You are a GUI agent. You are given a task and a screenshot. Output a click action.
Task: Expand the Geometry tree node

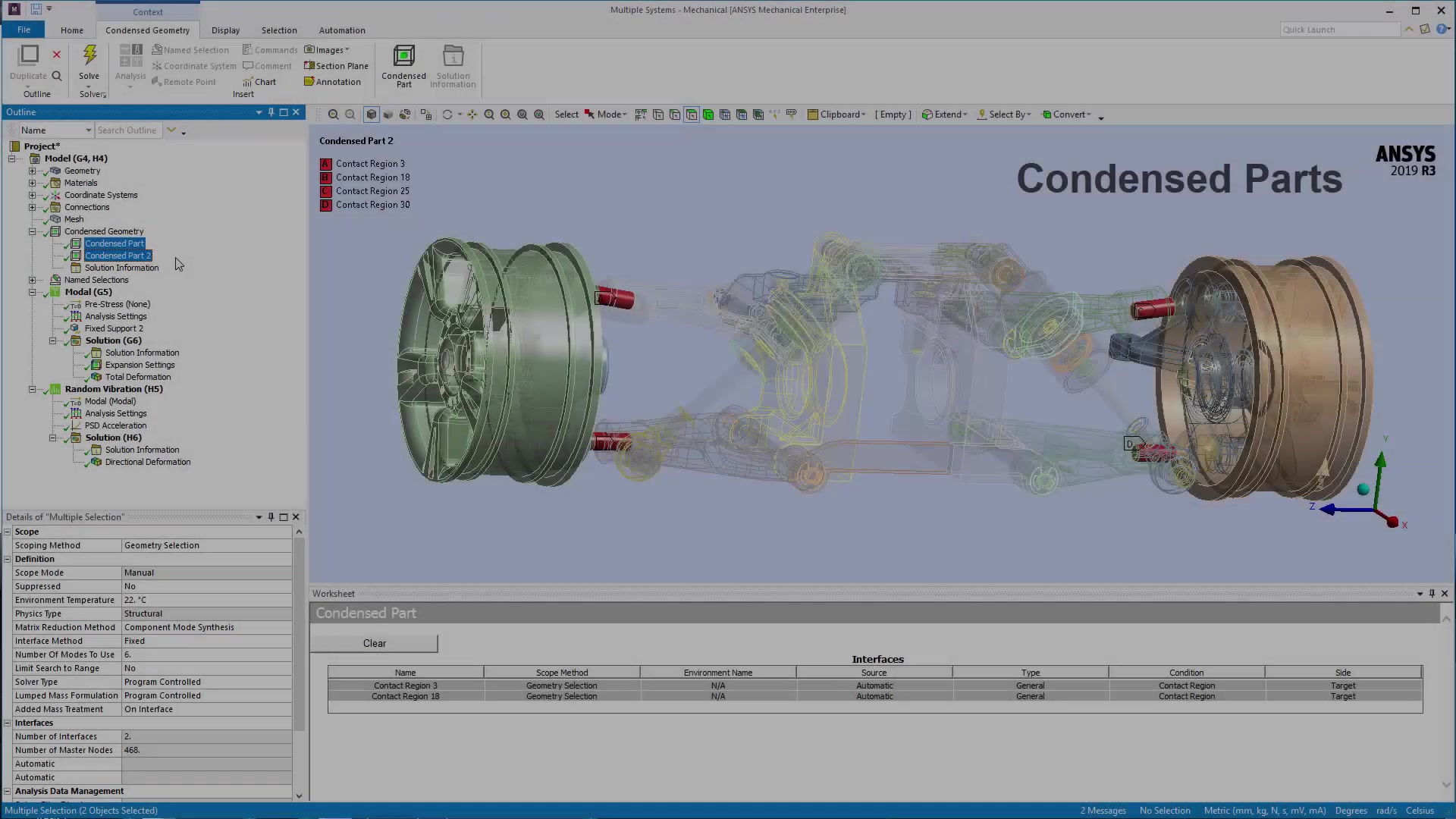31,171
